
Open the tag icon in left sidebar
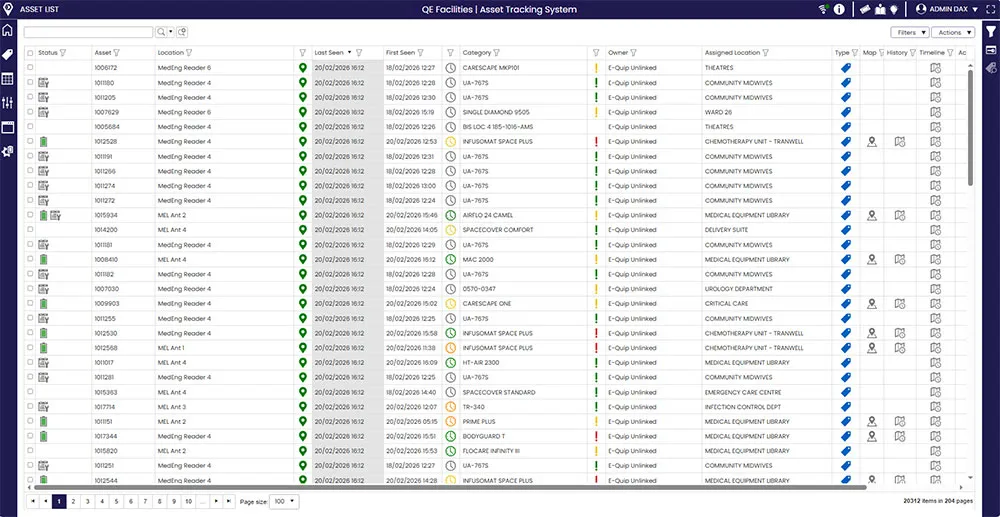[8, 55]
